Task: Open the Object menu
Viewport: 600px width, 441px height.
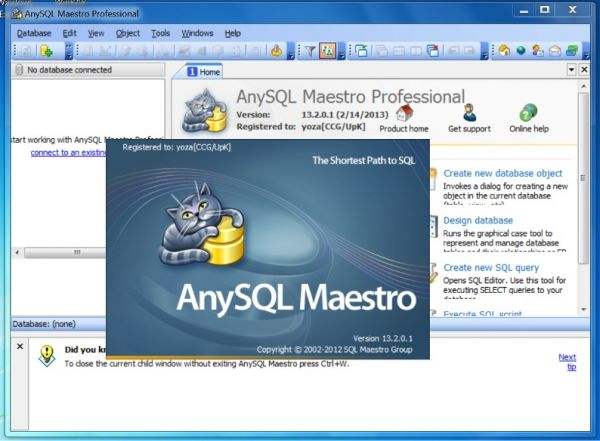Action: (x=128, y=33)
